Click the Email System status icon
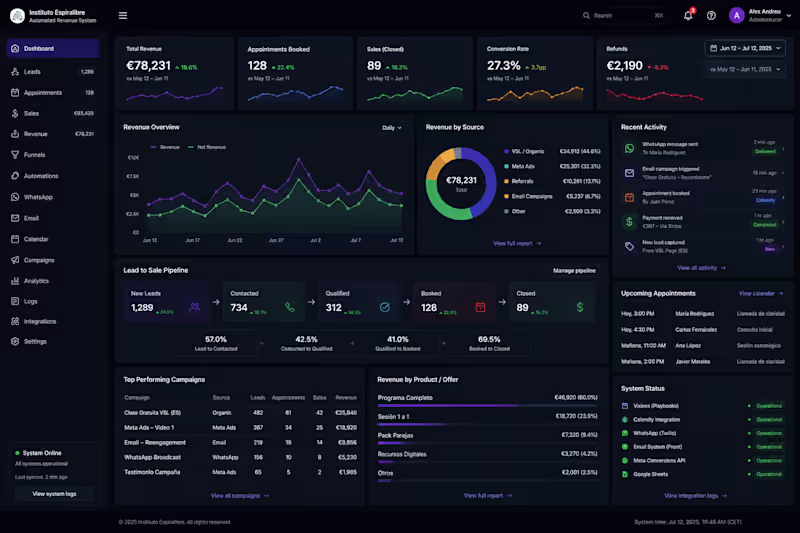800x533 pixels. (x=625, y=447)
